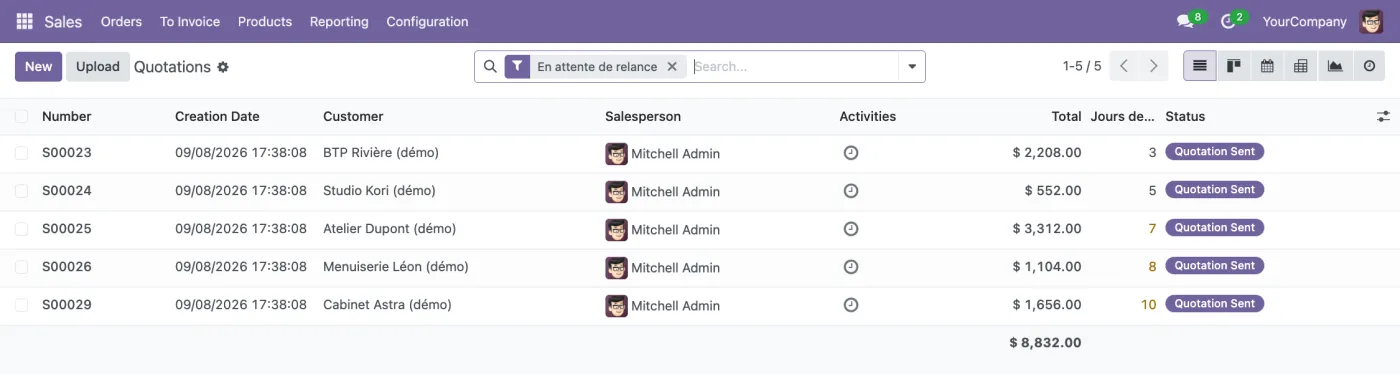Switch to graph view
The height and width of the screenshot is (374, 1400).
click(x=1335, y=66)
